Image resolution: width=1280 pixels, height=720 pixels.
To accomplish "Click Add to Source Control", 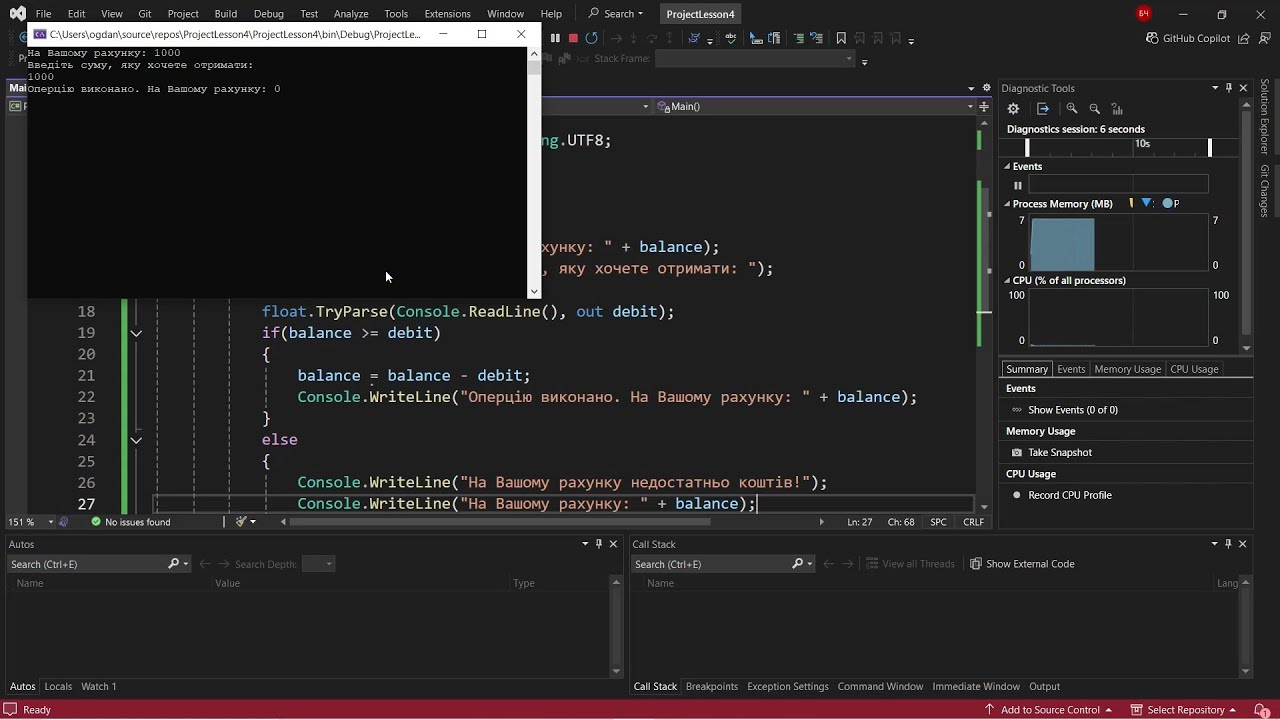I will pyautogui.click(x=1049, y=710).
